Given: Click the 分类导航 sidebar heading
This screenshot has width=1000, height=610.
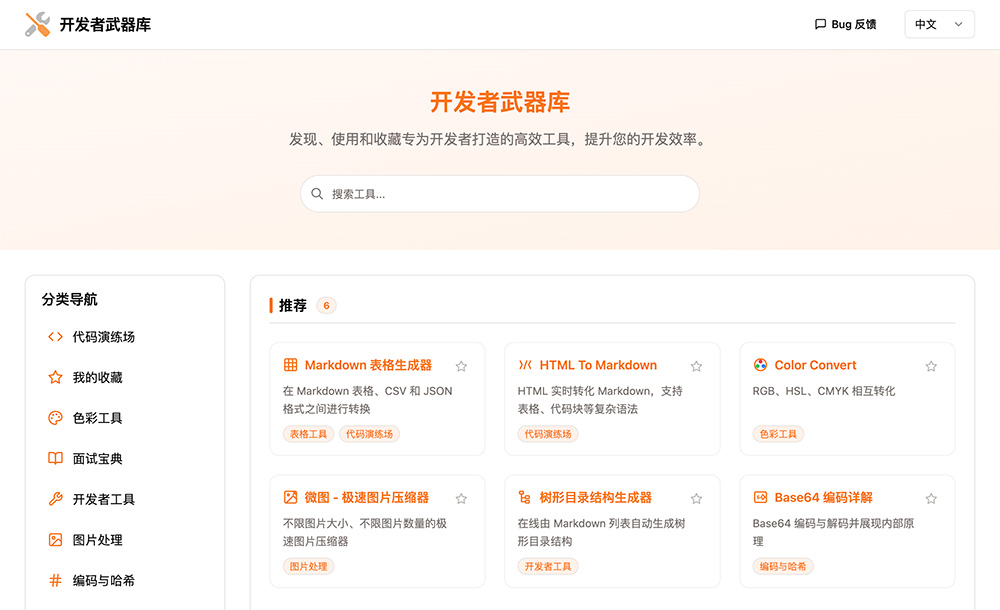Looking at the screenshot, I should coord(70,299).
